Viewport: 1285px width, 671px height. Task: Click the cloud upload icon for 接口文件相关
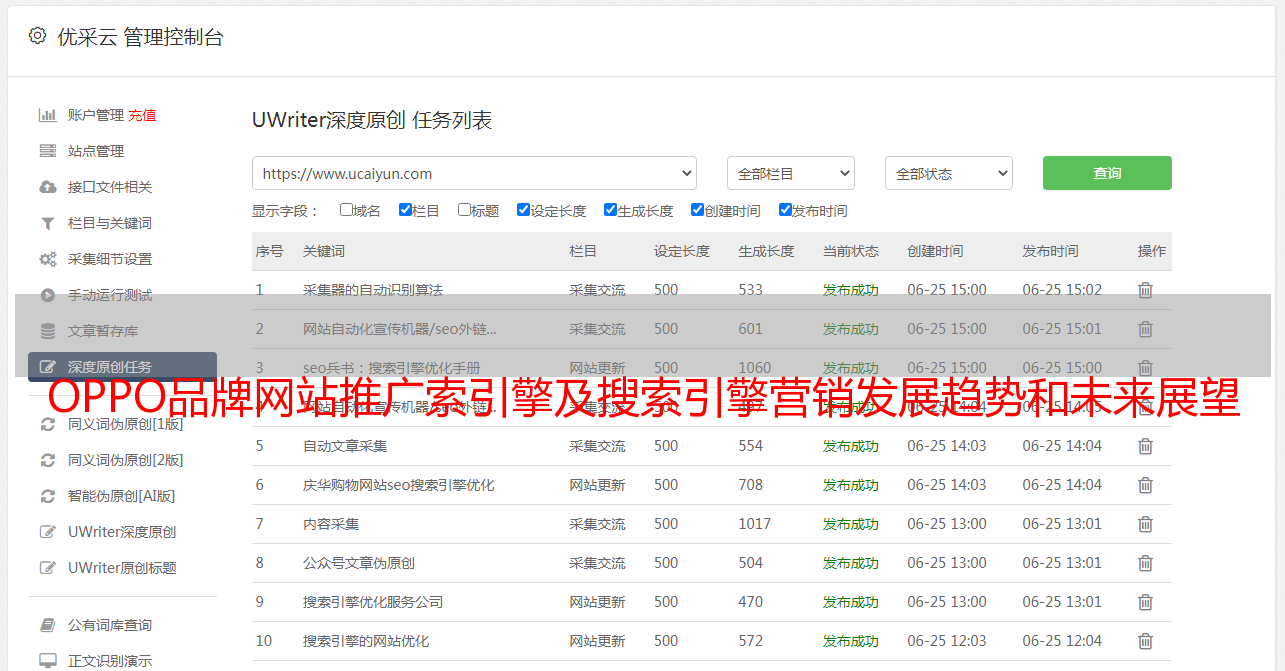pyautogui.click(x=47, y=187)
